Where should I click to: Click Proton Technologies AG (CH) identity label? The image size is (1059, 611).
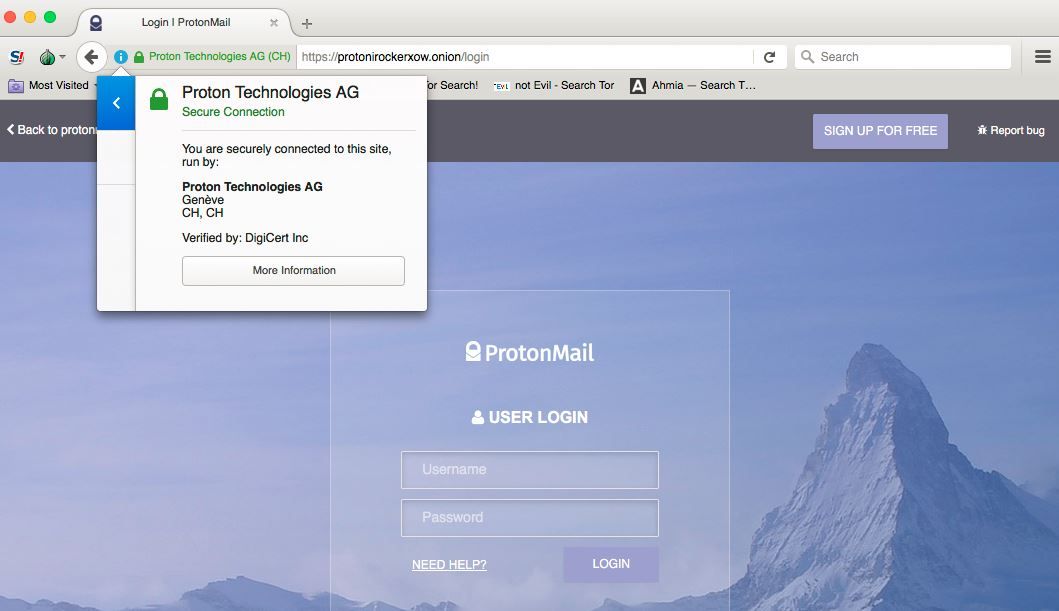click(x=219, y=57)
